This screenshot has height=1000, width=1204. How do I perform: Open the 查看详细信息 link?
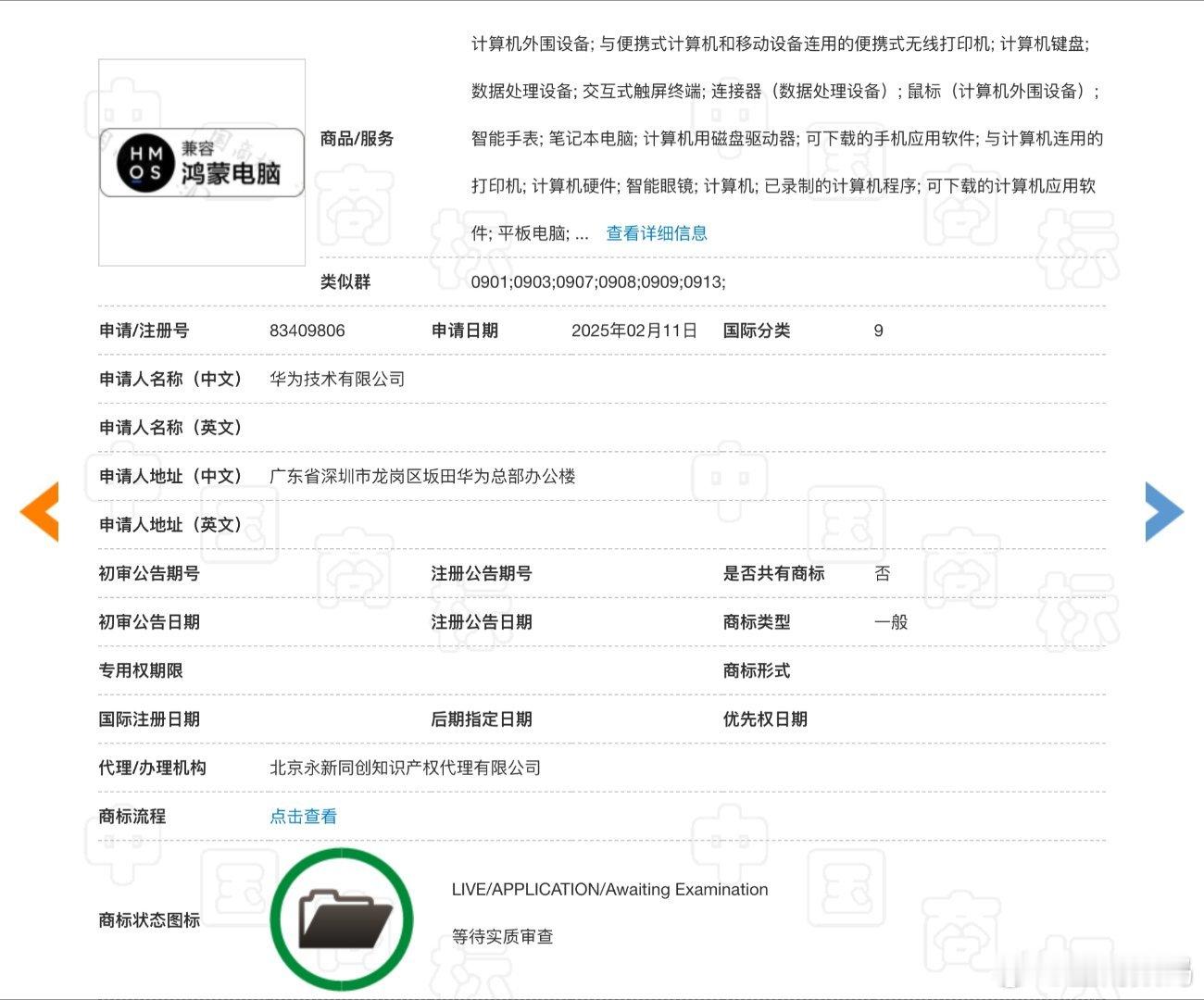coord(657,233)
